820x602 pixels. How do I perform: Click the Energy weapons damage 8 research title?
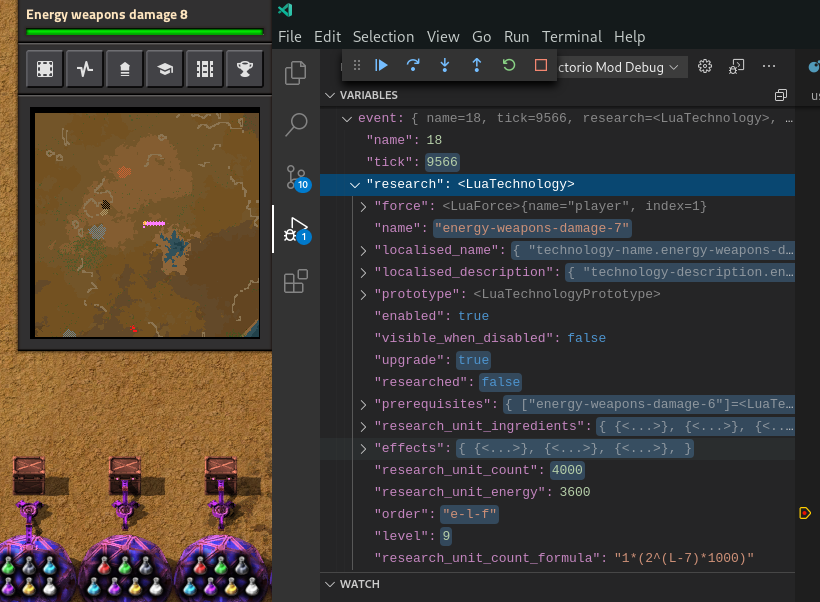(x=107, y=15)
